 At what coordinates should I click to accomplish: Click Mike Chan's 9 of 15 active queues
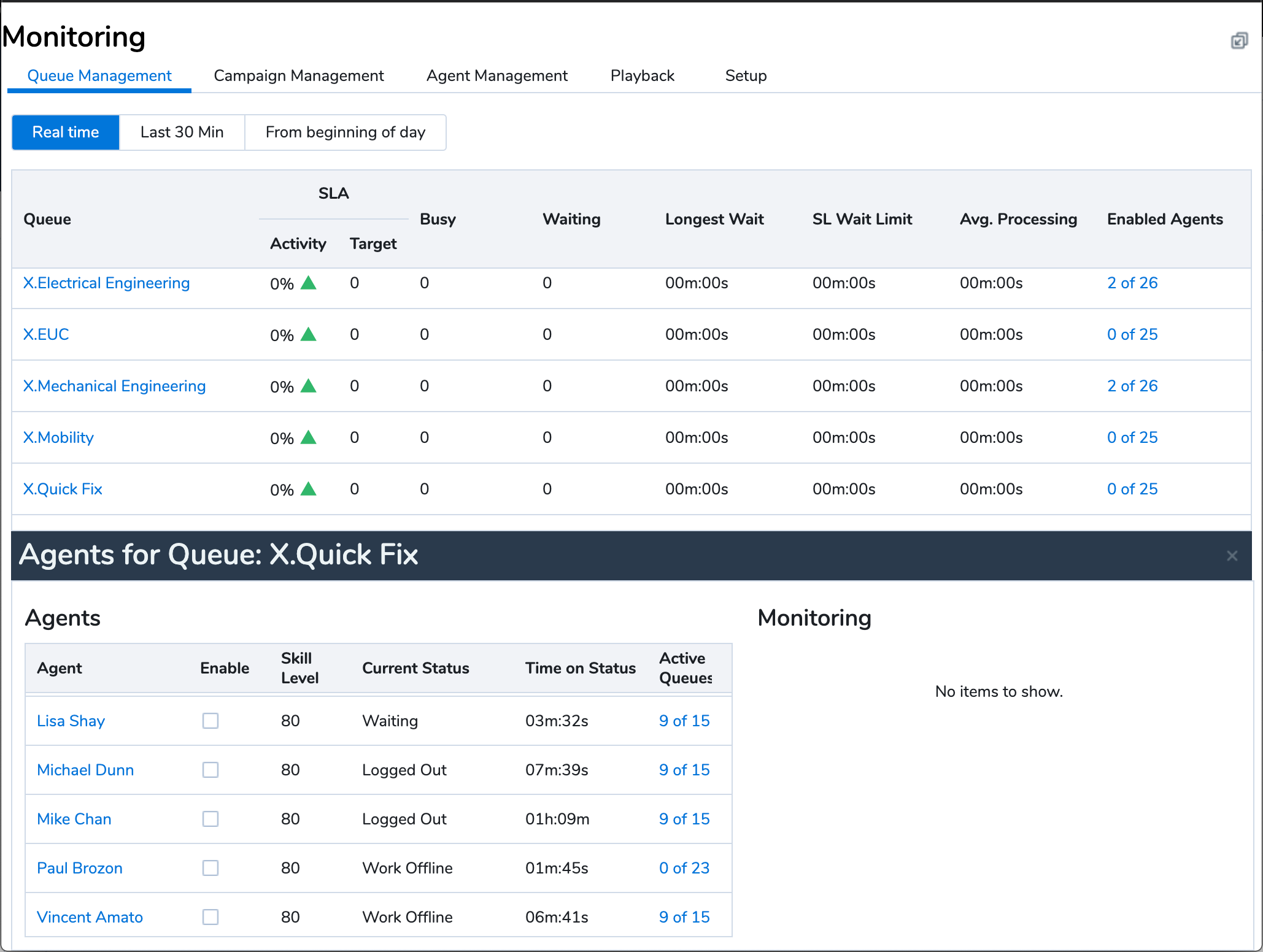684,819
